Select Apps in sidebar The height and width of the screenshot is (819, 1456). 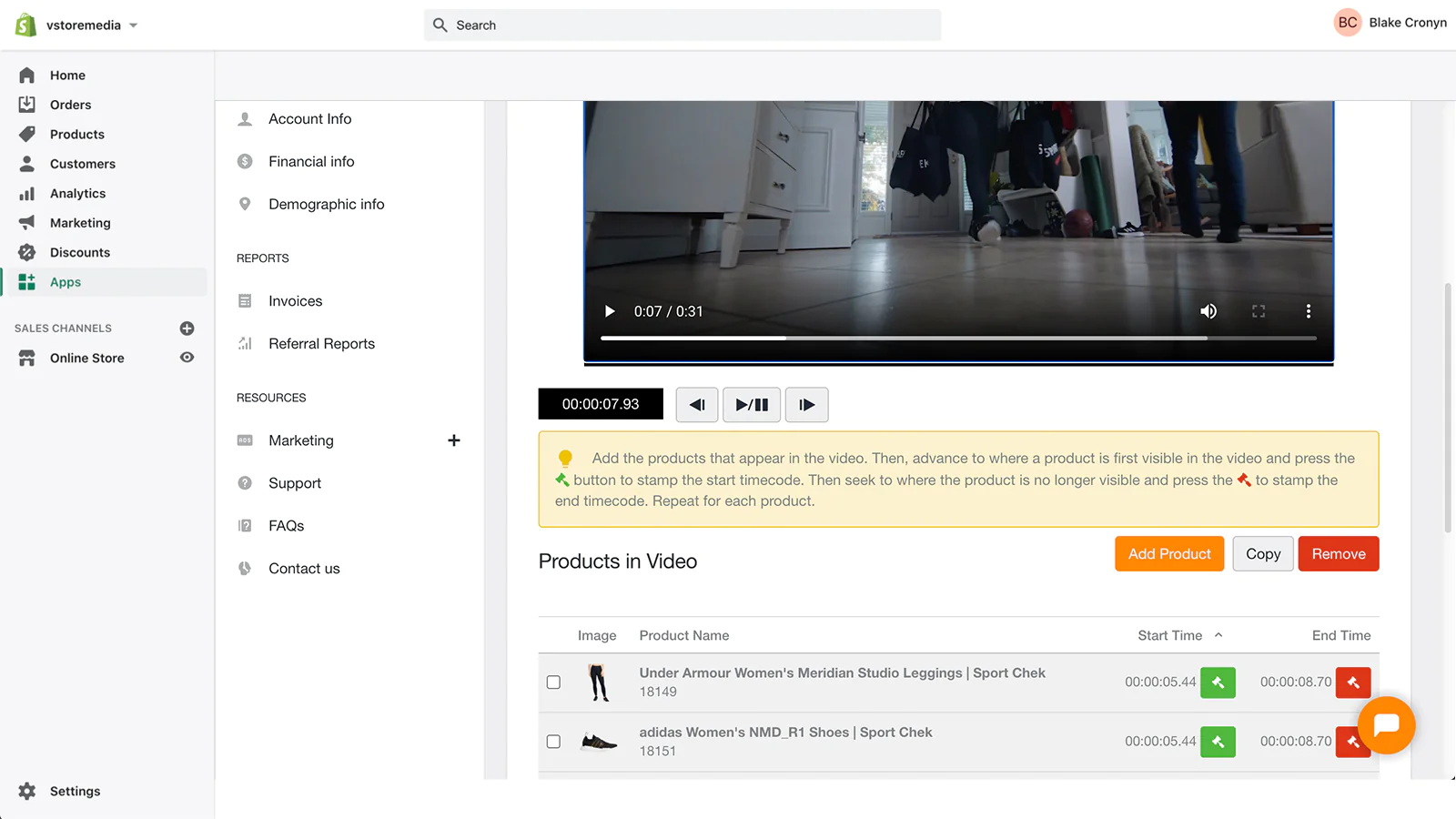(x=106, y=282)
